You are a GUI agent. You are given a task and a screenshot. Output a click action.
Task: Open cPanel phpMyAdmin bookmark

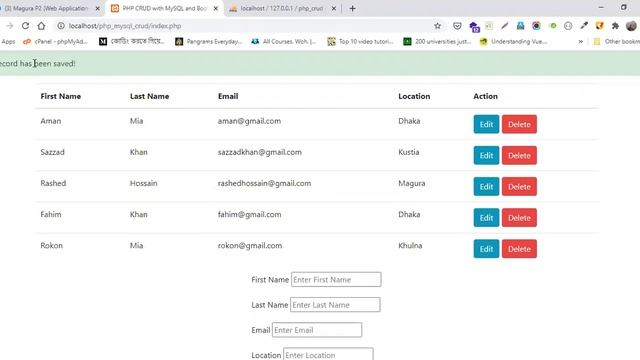[x=56, y=41]
